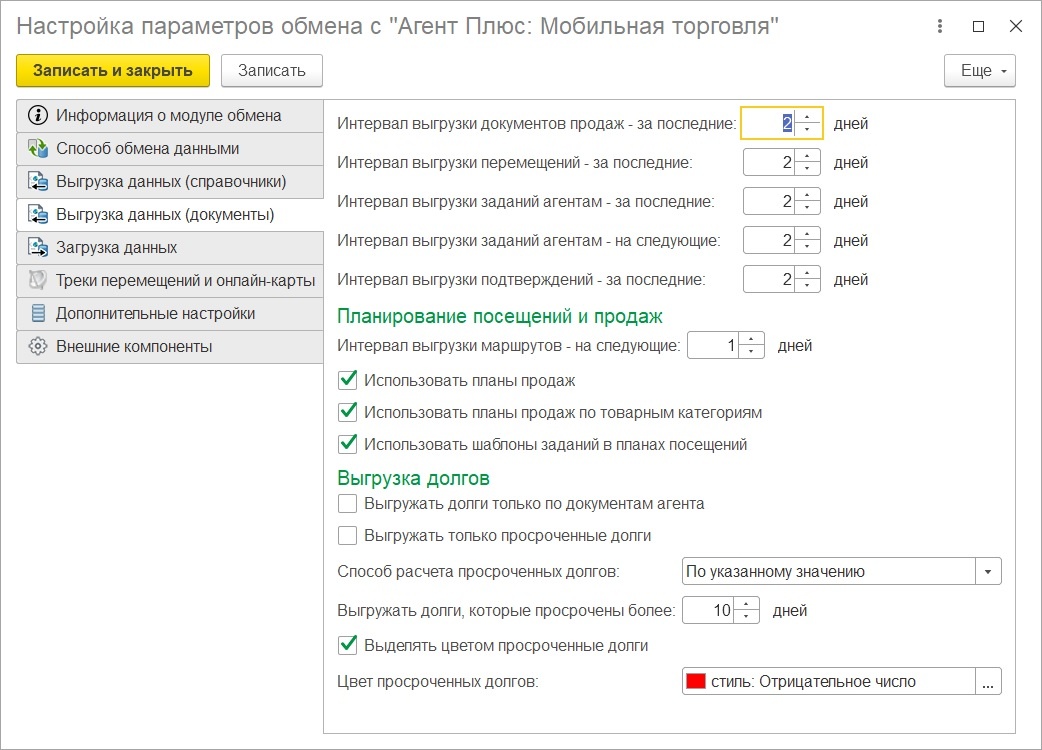Viewport: 1042px width, 750px height.
Task: Increase overdue debts days threshold
Action: [x=746, y=604]
